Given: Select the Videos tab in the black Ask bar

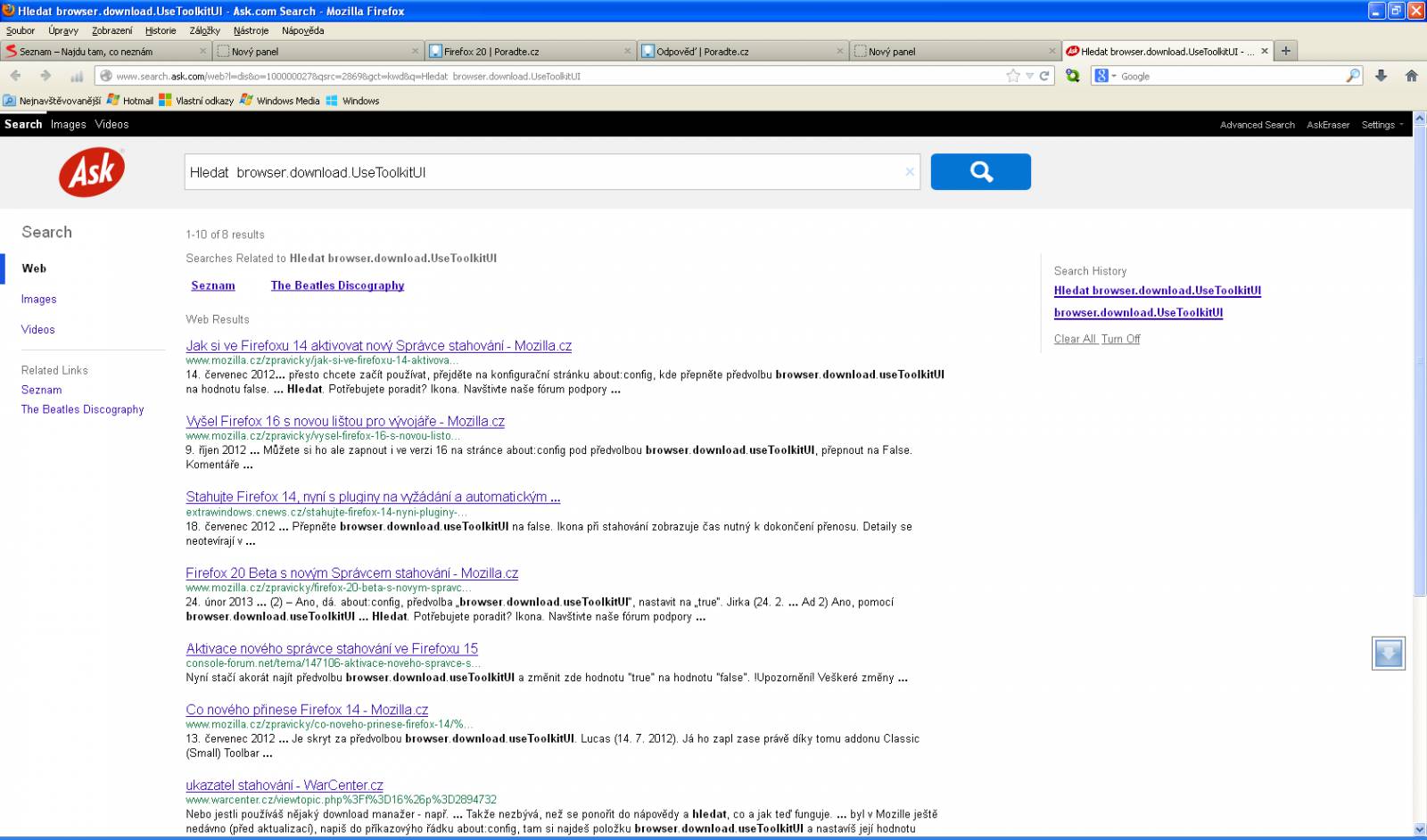Looking at the screenshot, I should [112, 124].
